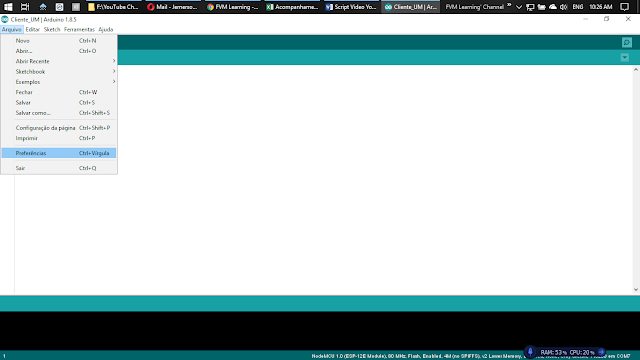Open the OneDrive cloud tray icon
This screenshot has width=640, height=360.
(x=553, y=7)
